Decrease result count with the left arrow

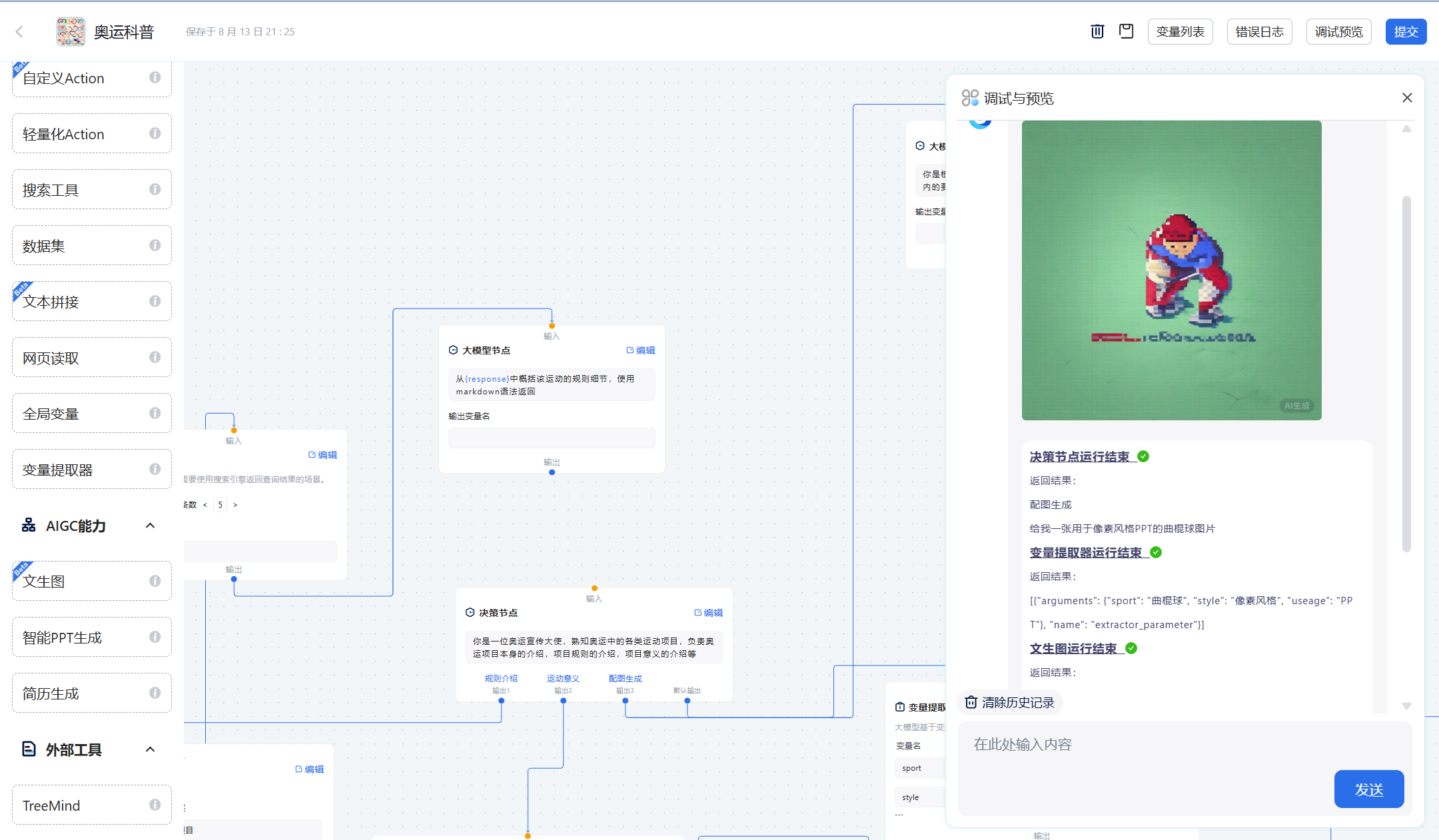coord(205,505)
